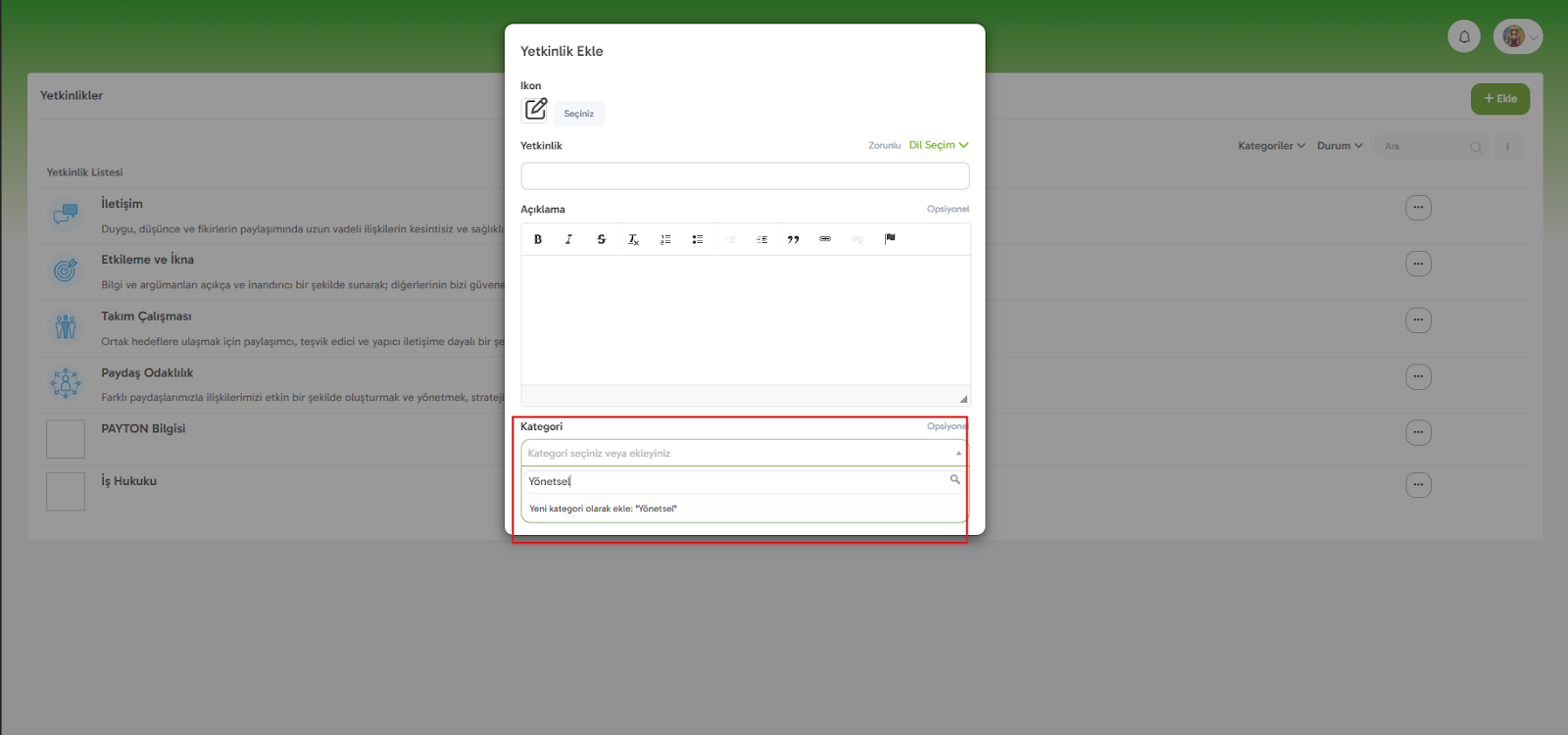1568x735 pixels.
Task: Apply italic formatting in the editor
Action: [568, 239]
